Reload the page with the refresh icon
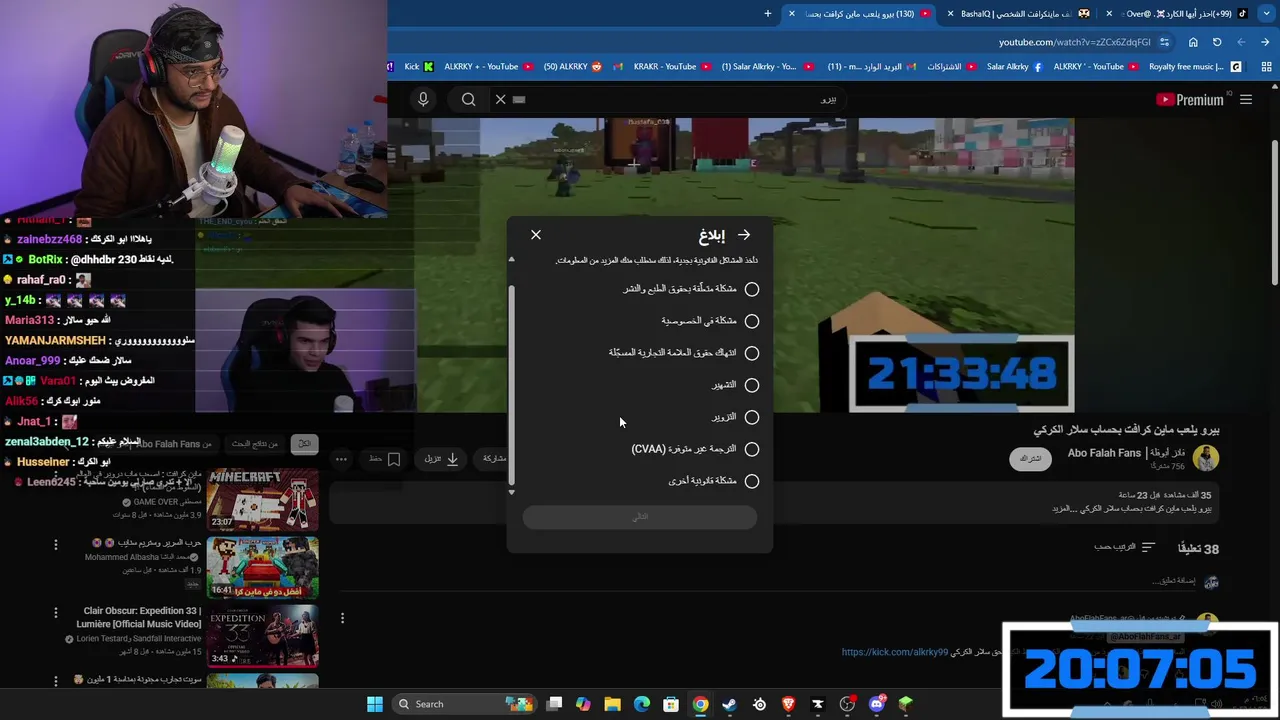This screenshot has height=720, width=1280. coord(1217,42)
